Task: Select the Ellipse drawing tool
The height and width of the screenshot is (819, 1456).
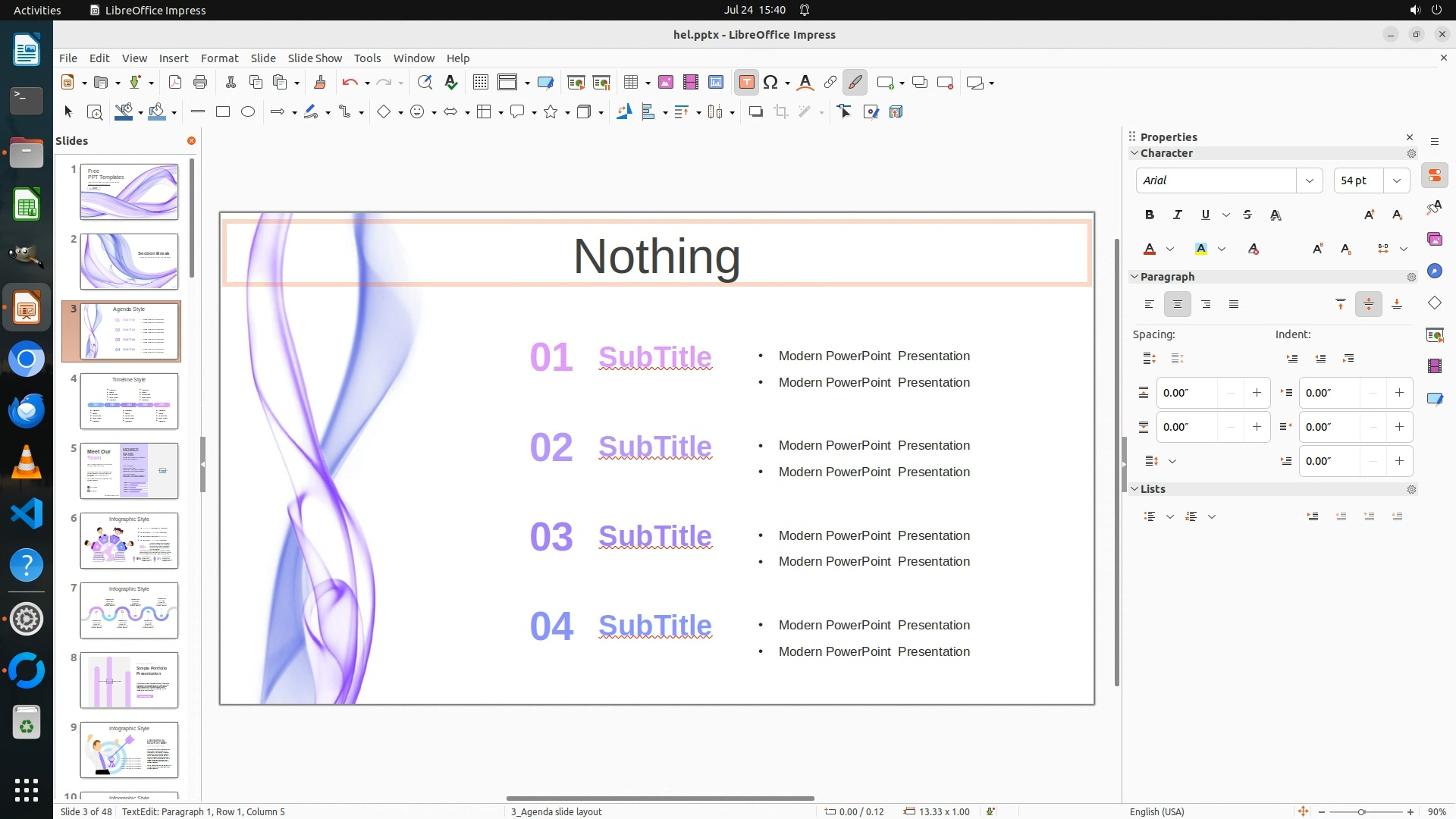Action: 248,112
